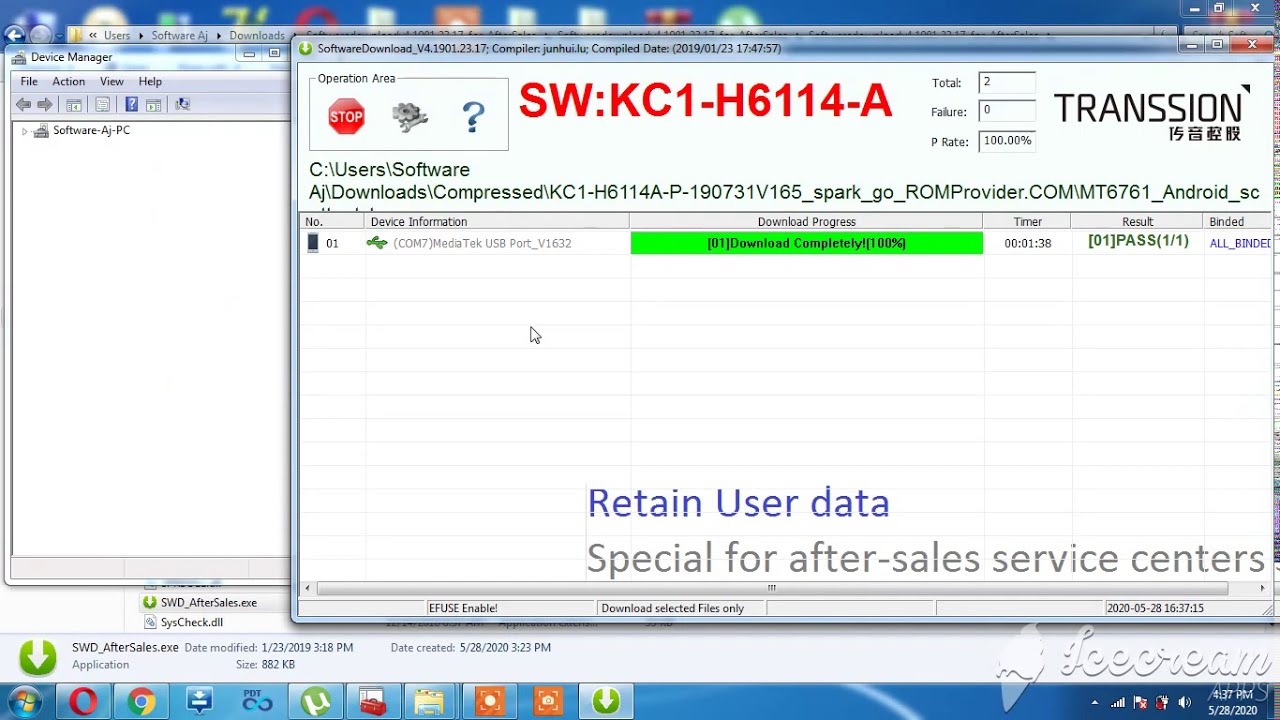The image size is (1280, 720).
Task: Show hidden tray icons arrow
Action: coord(1095,702)
